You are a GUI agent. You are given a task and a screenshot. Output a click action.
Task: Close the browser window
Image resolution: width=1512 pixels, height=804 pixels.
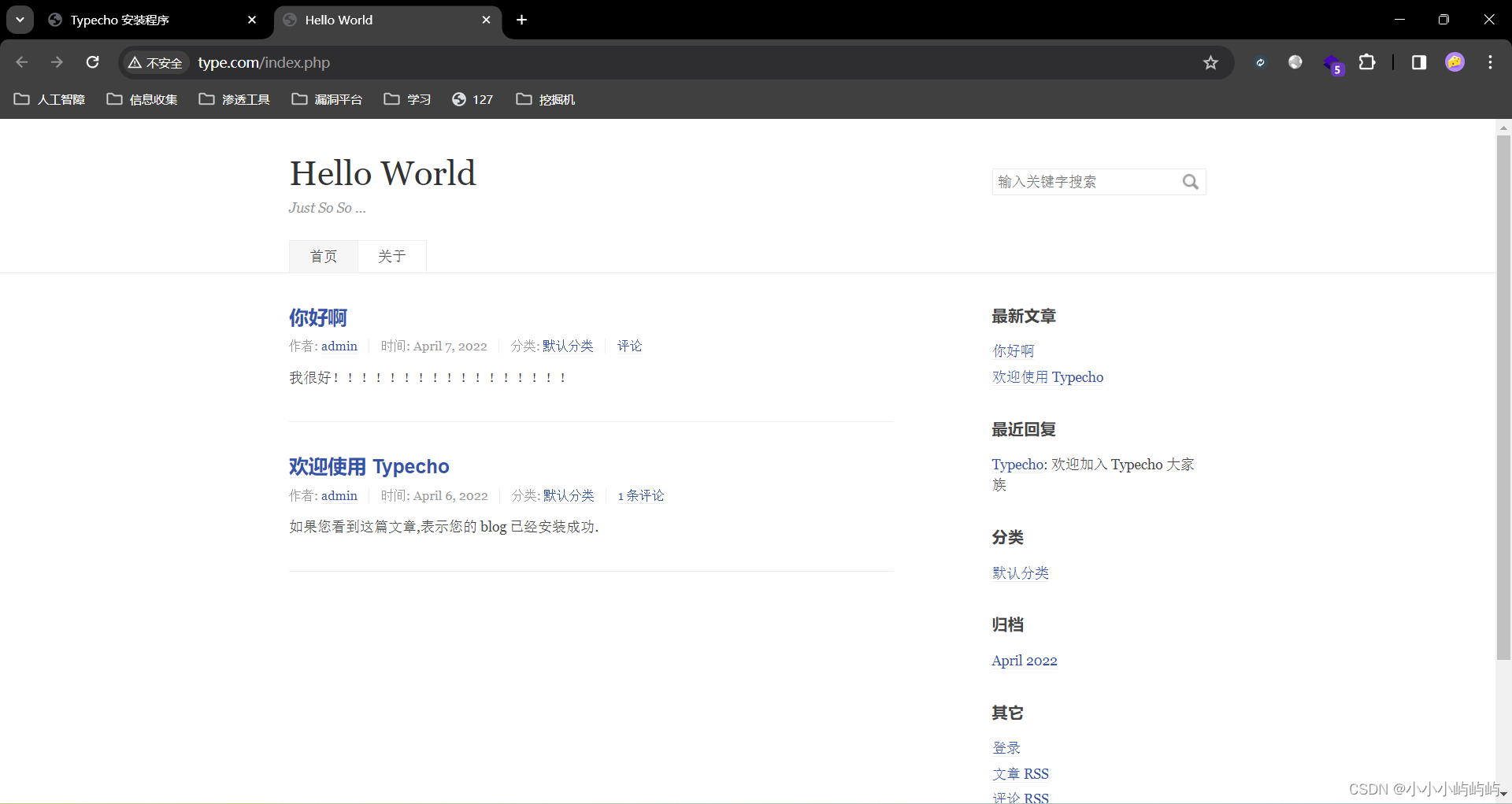[1488, 20]
